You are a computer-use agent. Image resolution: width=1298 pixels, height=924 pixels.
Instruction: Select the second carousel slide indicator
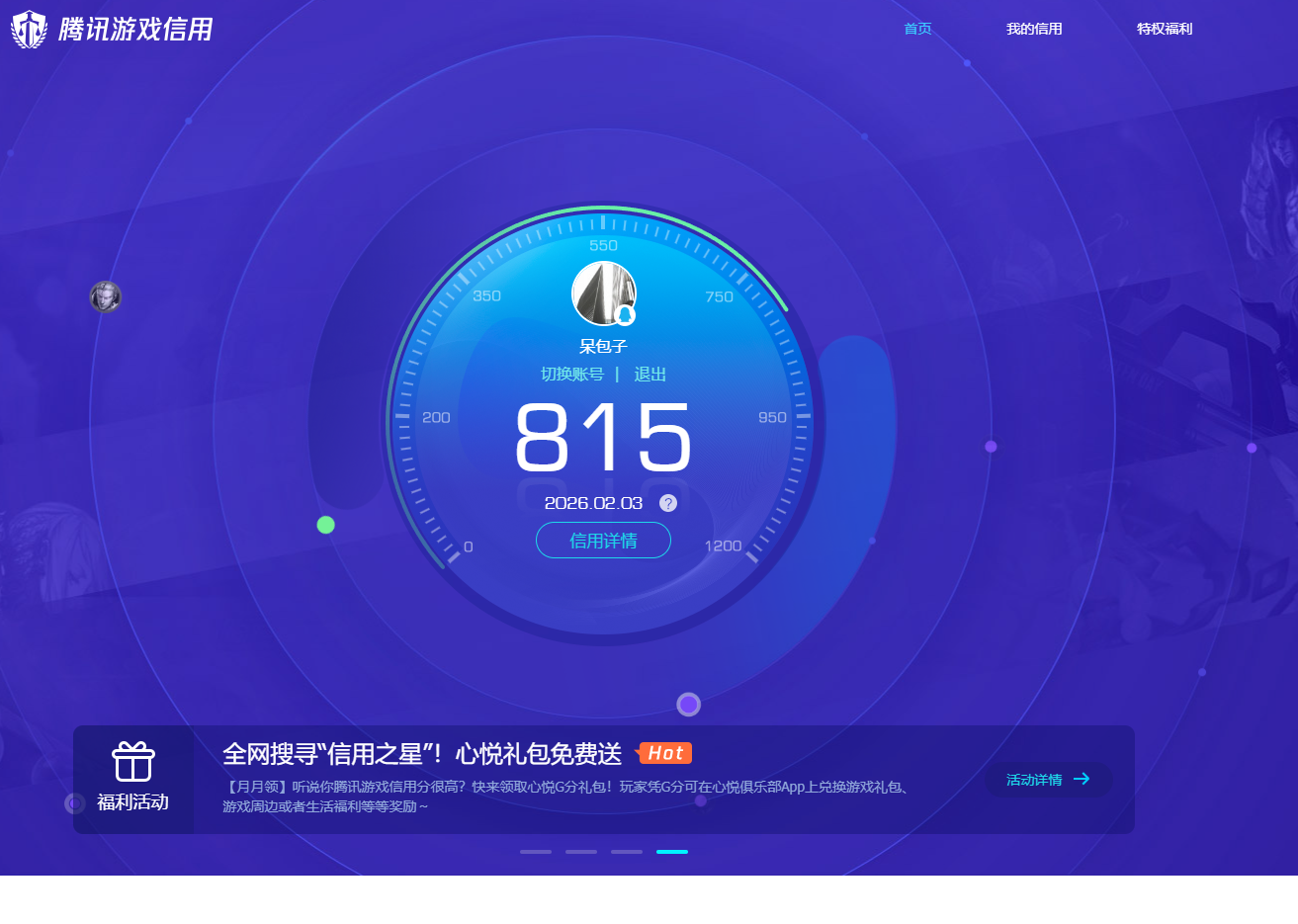click(581, 851)
